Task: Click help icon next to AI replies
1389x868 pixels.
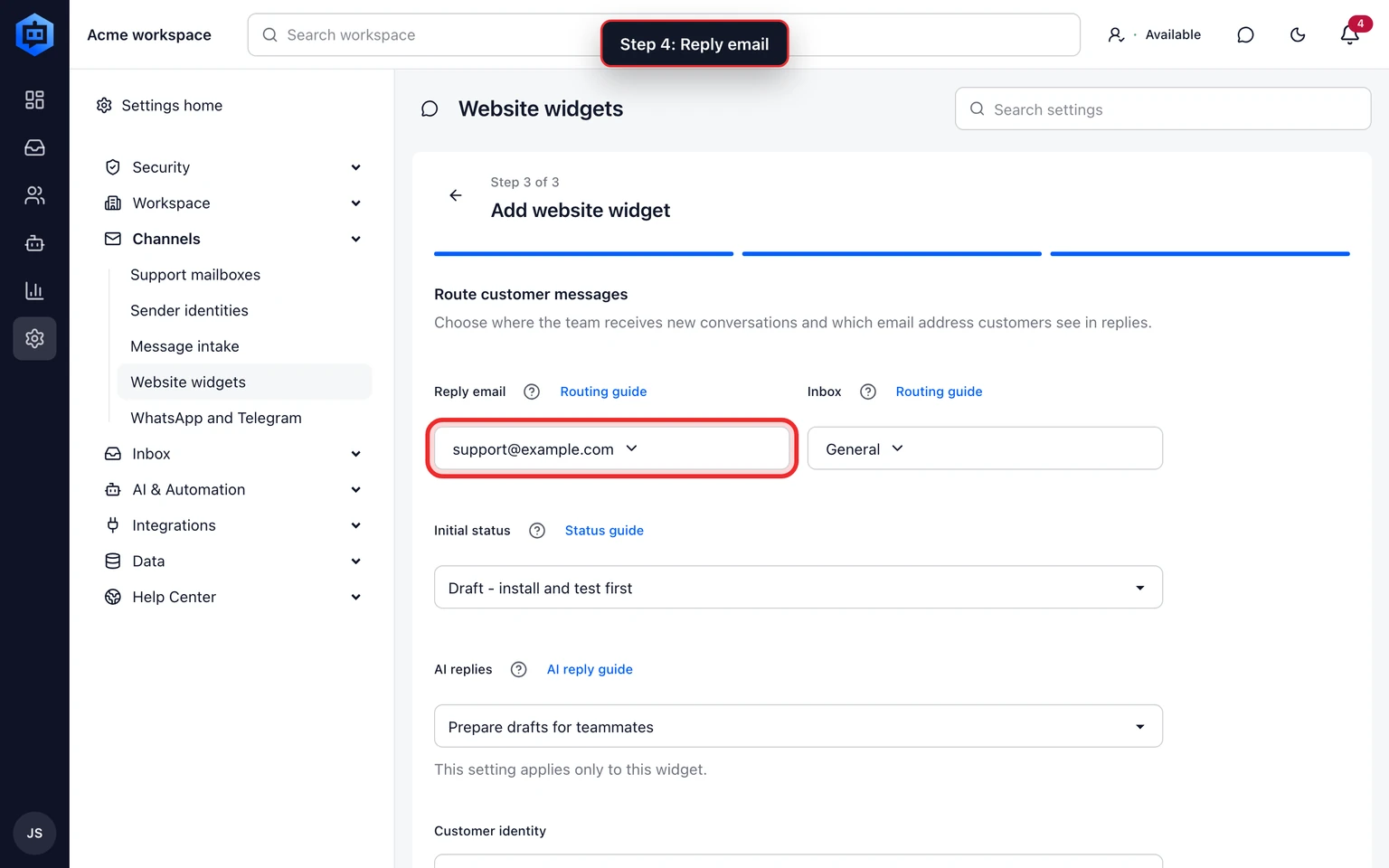Action: point(518,669)
